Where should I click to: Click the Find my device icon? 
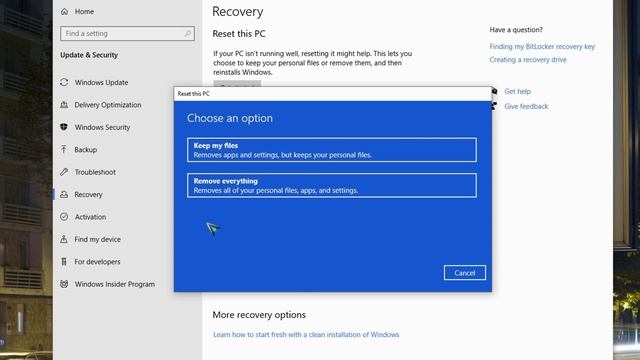pos(64,239)
